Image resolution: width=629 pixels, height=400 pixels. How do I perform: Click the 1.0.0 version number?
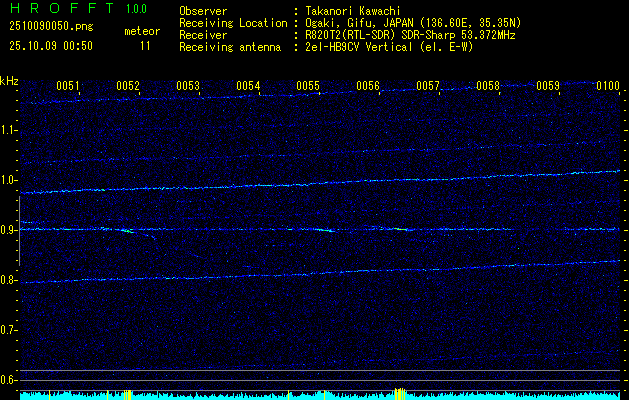pos(136,9)
